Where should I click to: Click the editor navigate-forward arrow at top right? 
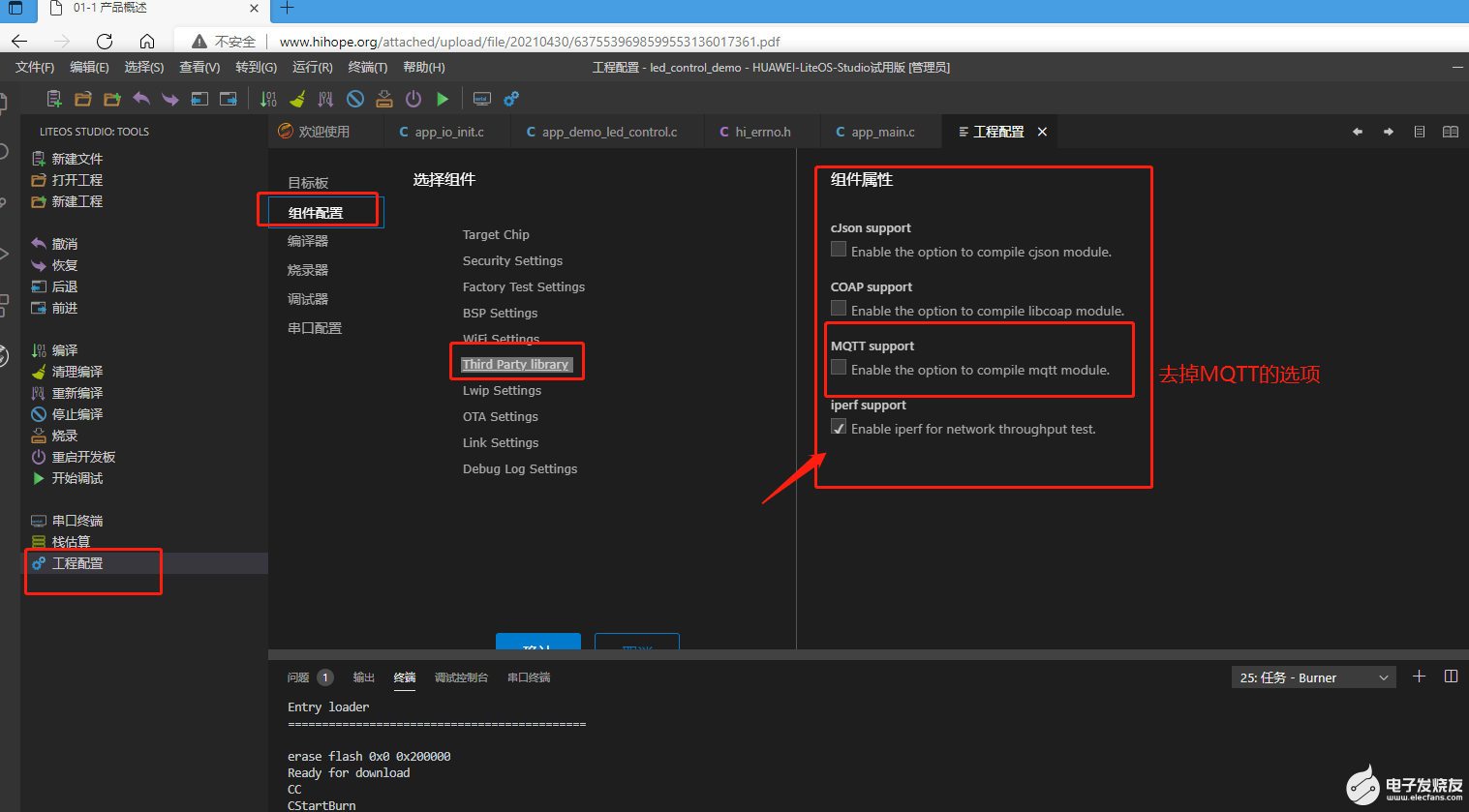(1389, 132)
